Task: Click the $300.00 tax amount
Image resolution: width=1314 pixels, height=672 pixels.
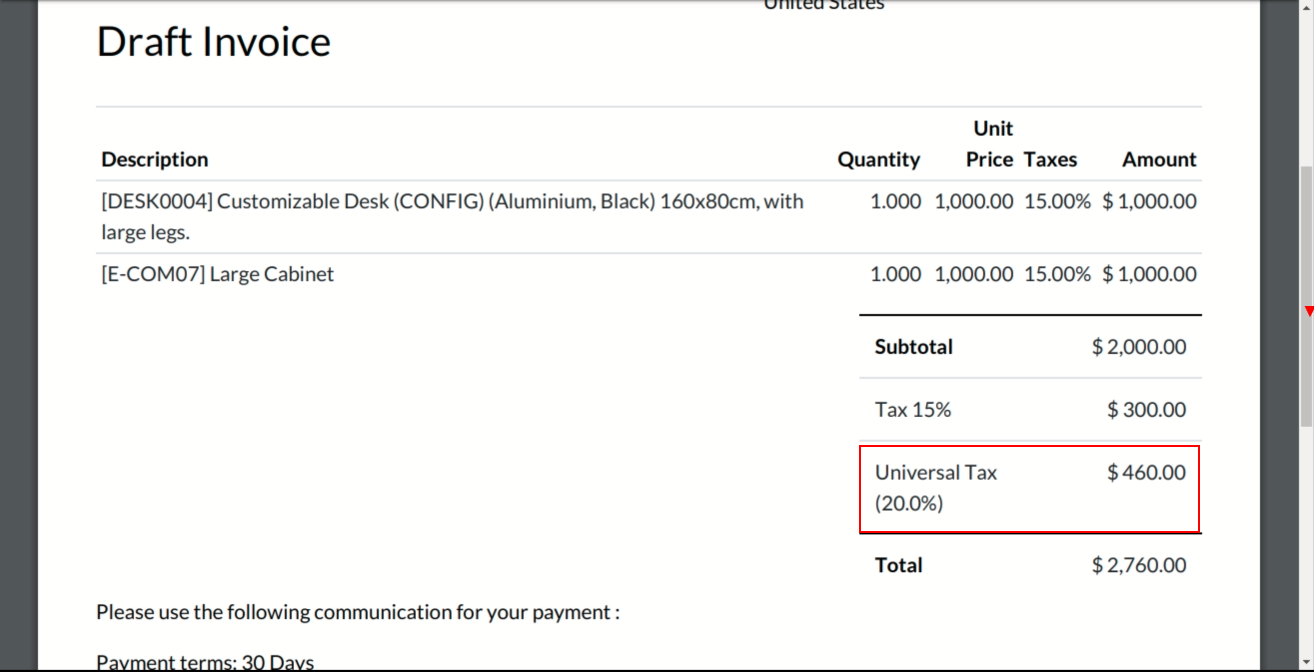Action: (1146, 410)
